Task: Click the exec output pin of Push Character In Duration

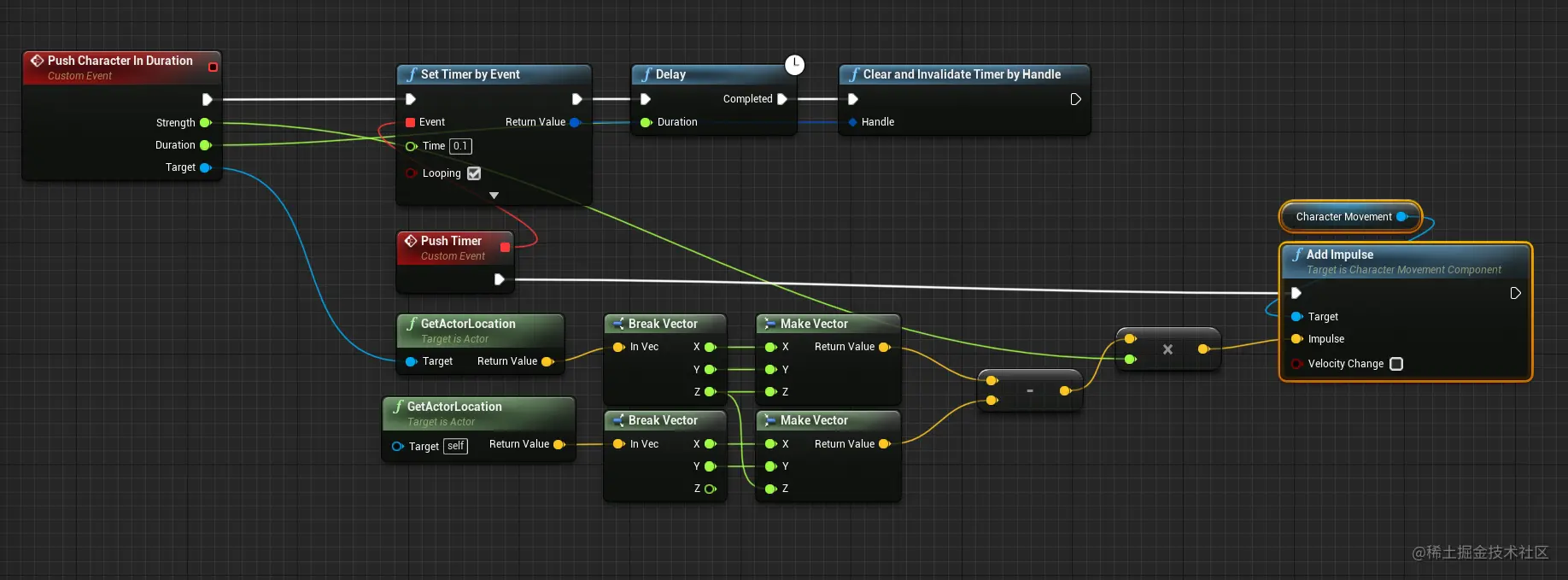Action: point(207,99)
